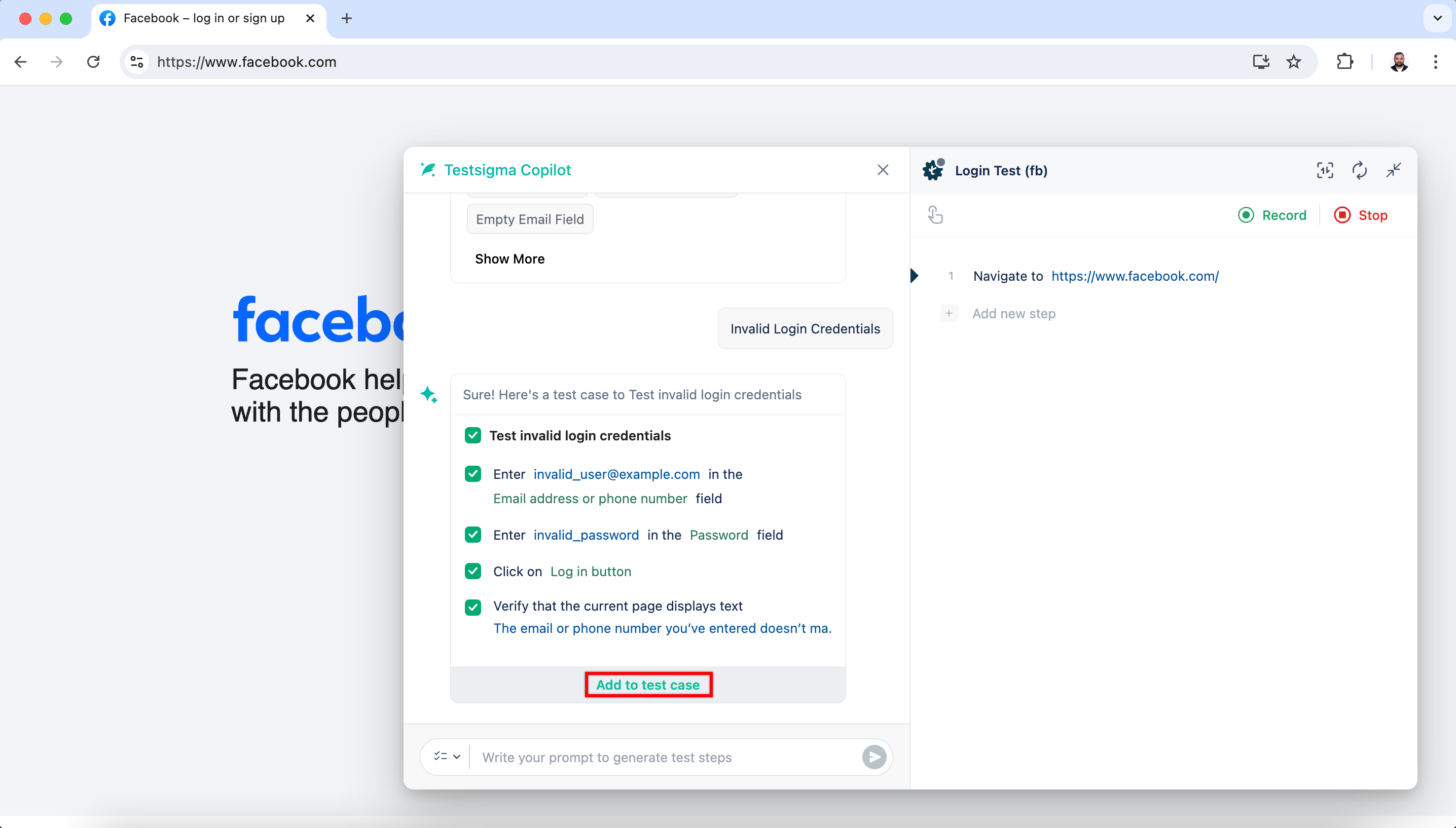
Task: Click the step counter capture icon
Action: coord(1325,170)
